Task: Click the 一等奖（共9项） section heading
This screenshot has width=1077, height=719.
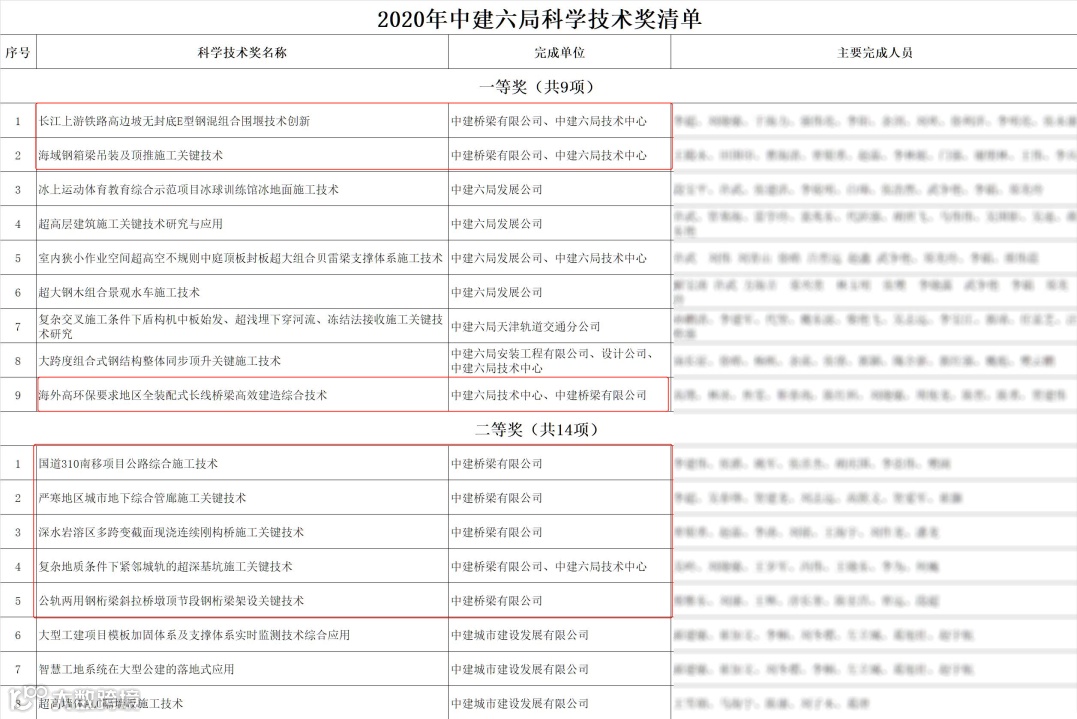Action: point(538,87)
